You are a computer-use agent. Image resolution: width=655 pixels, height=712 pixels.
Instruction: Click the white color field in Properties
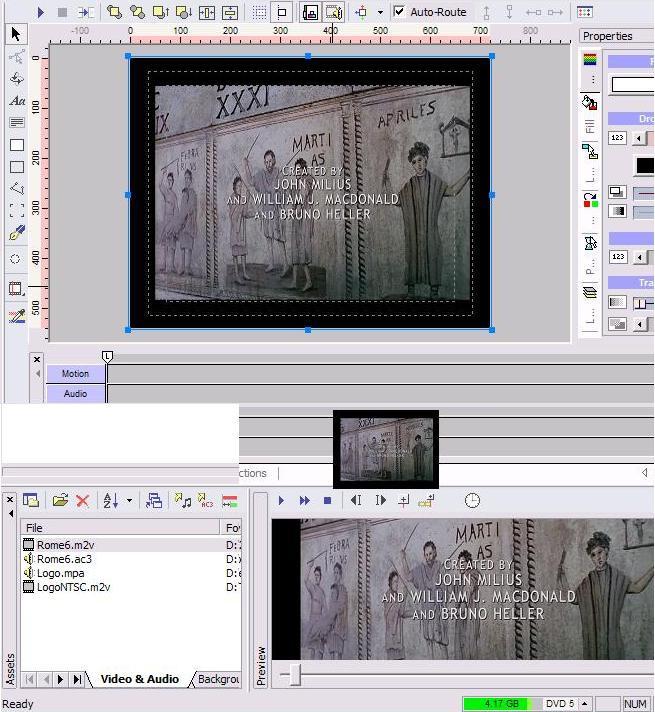[x=633, y=84]
